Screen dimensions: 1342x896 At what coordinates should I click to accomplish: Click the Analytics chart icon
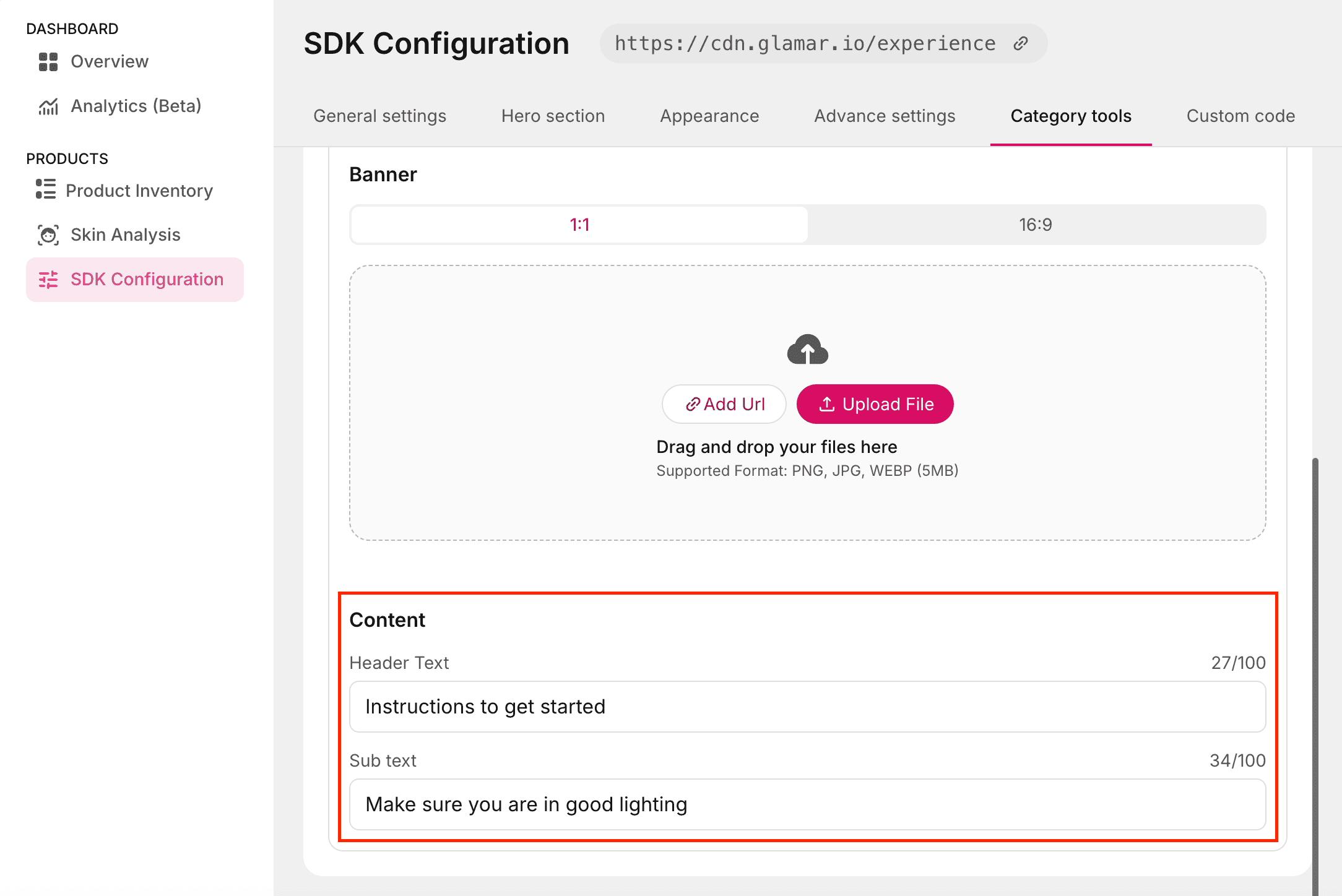point(48,106)
